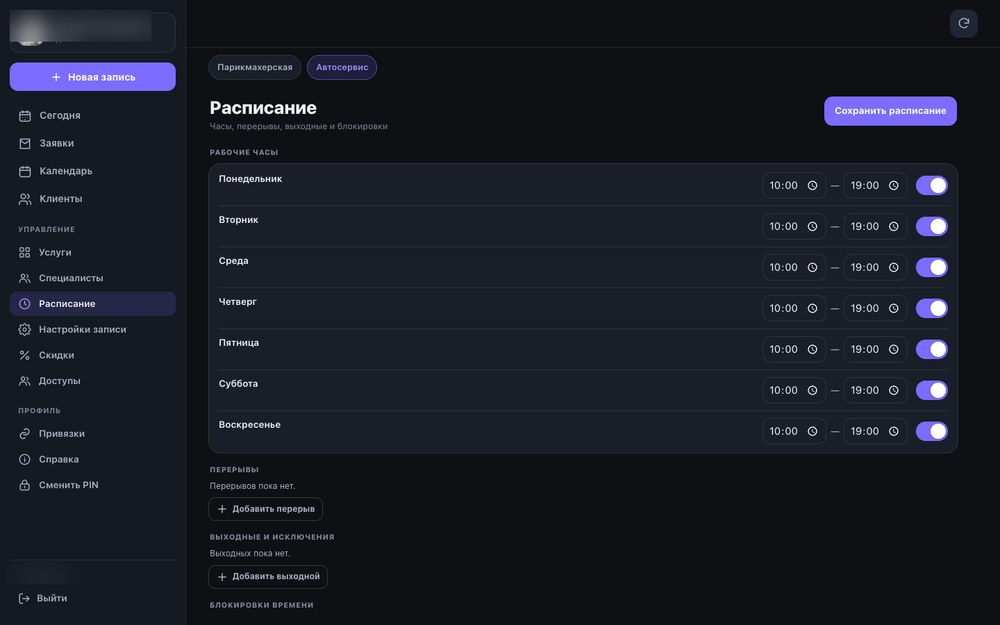Toggle Вторник working day switch
This screenshot has width=1000, height=625.
coord(932,226)
